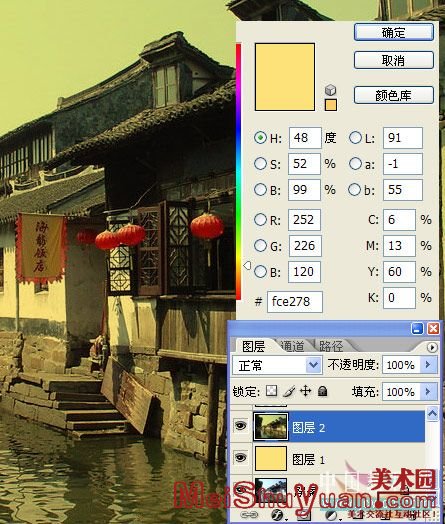
Task: Click the C cyan field showing 6
Action: pos(400,220)
